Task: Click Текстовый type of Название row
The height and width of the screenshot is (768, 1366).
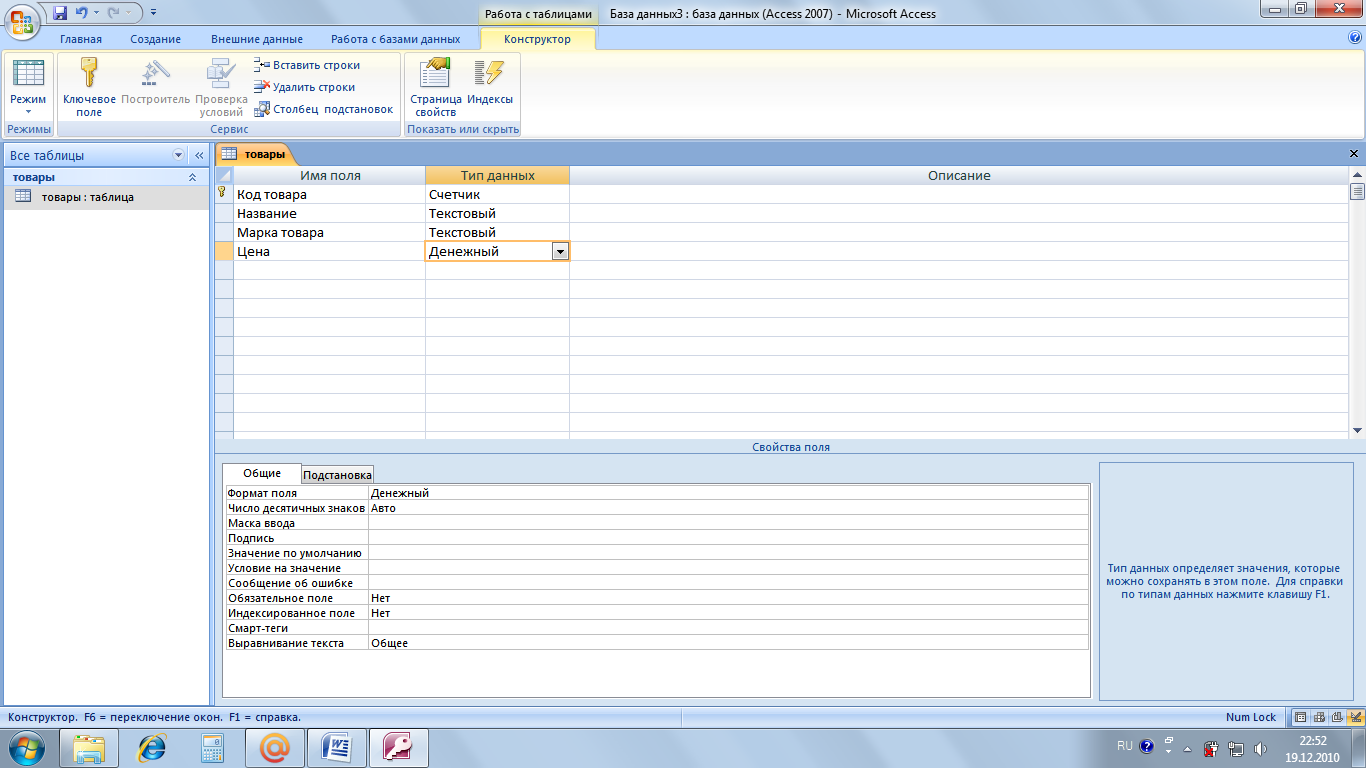Action: (x=497, y=213)
